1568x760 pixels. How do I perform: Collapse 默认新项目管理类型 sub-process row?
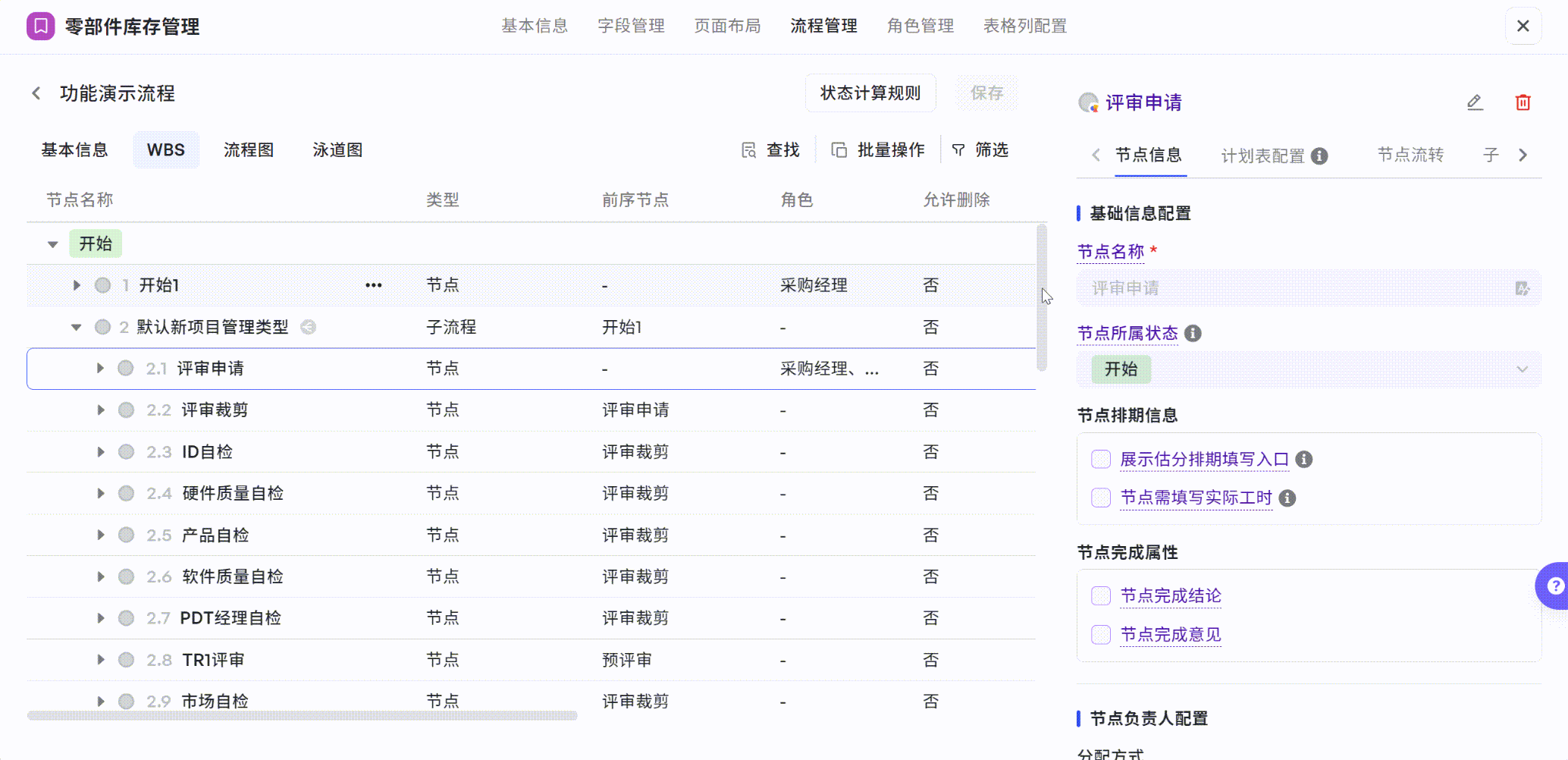(77, 327)
